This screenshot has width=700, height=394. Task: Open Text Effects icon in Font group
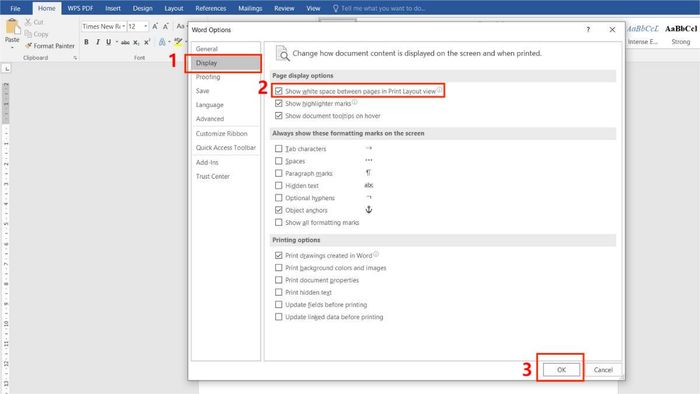click(162, 42)
